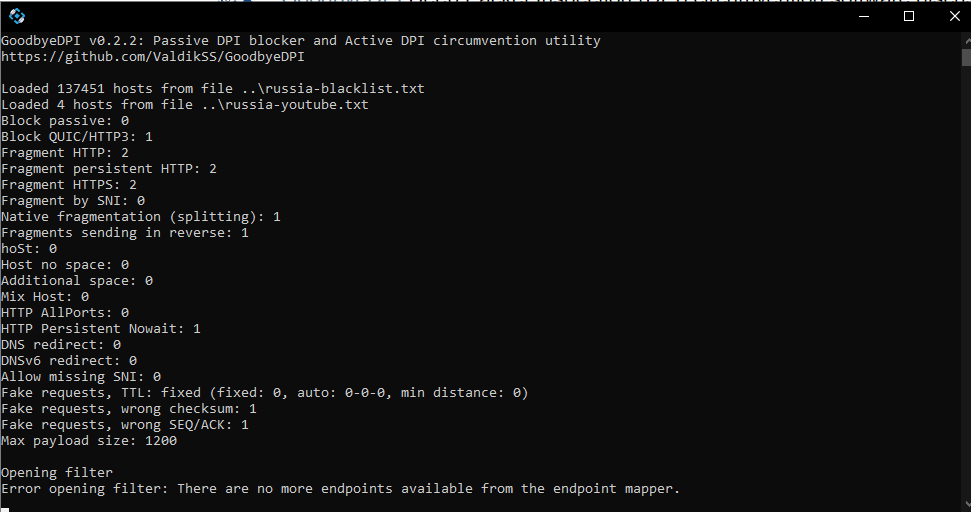The height and width of the screenshot is (512, 971).
Task: Minimize the GoodbyeDPI console window
Action: [x=864, y=16]
